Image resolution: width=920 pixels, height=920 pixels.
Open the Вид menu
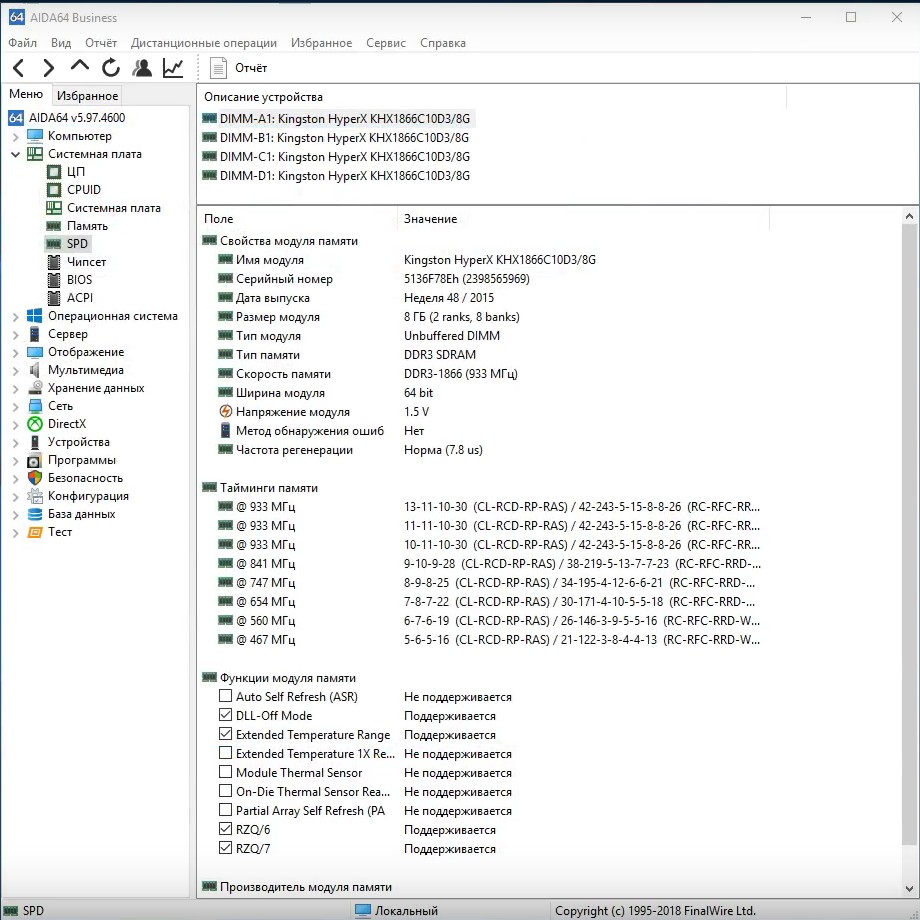(60, 43)
